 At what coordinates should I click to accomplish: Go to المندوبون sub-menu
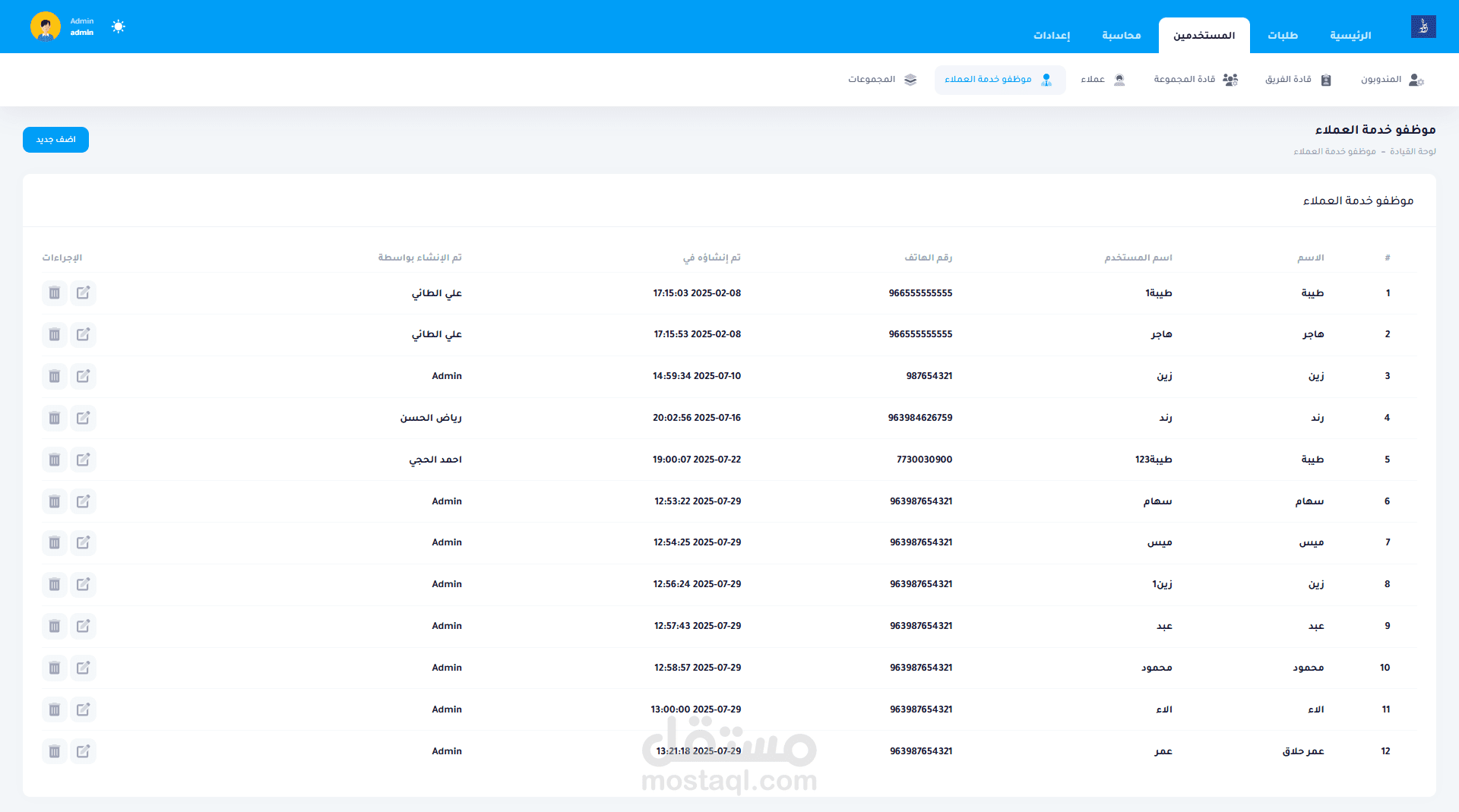tap(1392, 80)
